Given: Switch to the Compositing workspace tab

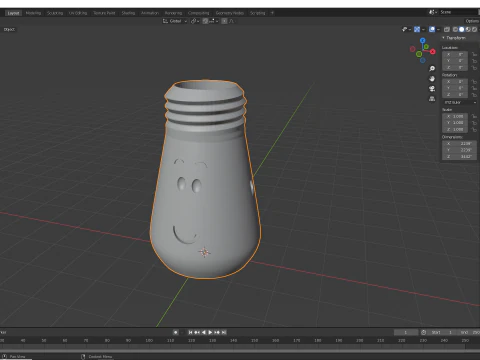Looking at the screenshot, I should (199, 13).
